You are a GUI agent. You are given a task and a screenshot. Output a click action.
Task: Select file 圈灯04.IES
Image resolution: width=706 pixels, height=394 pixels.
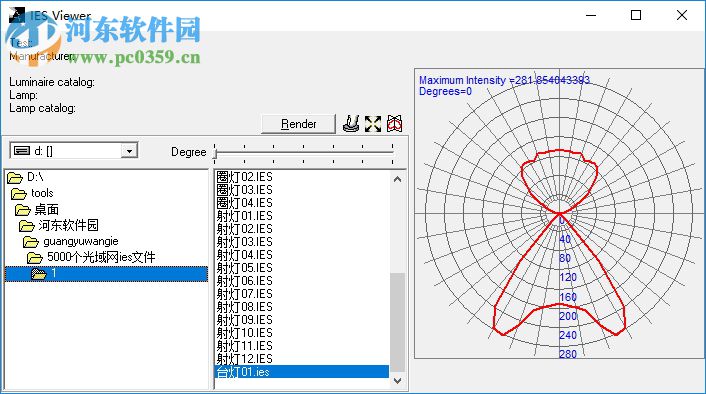244,203
